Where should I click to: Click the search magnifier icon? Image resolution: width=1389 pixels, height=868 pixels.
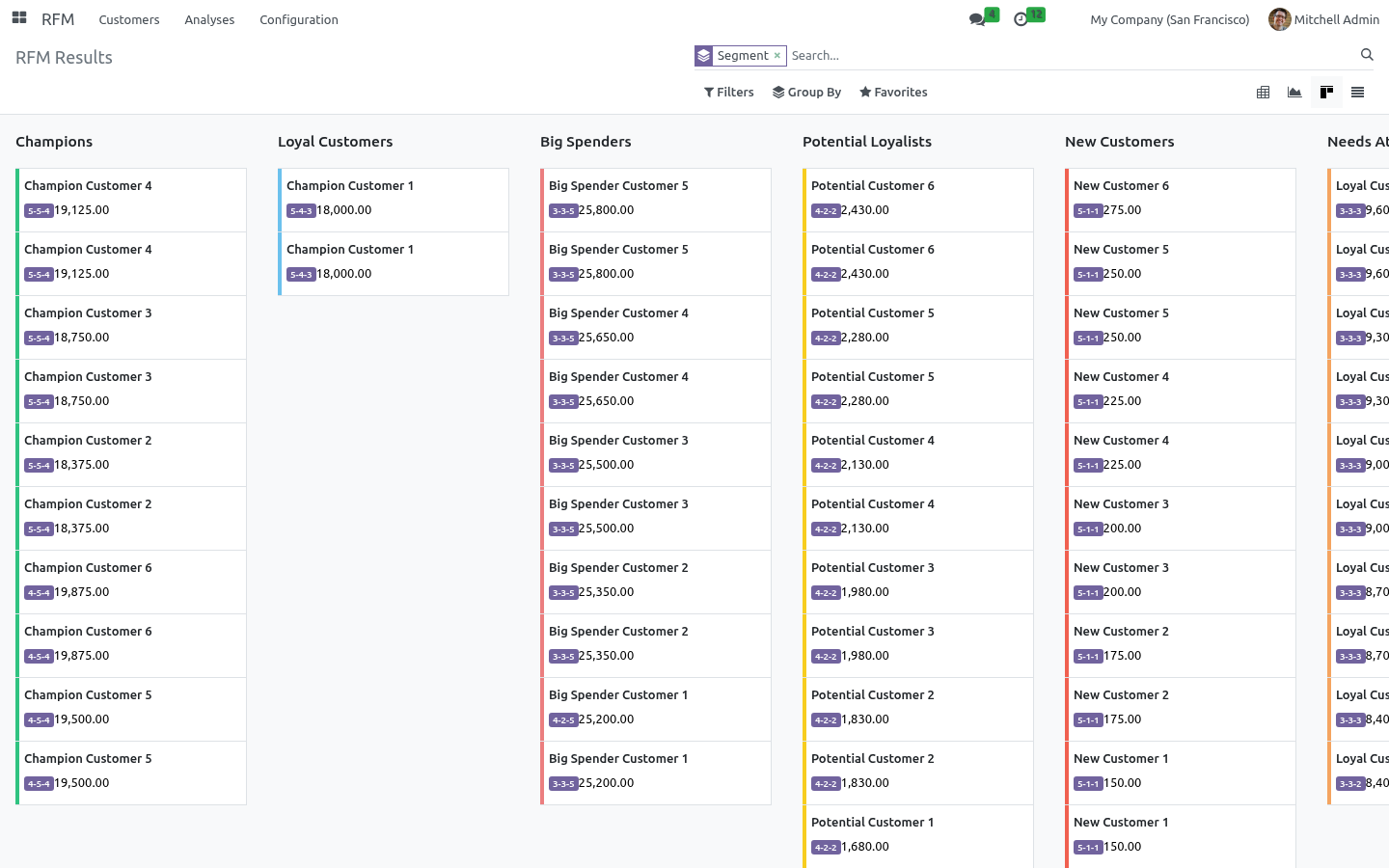1367,55
